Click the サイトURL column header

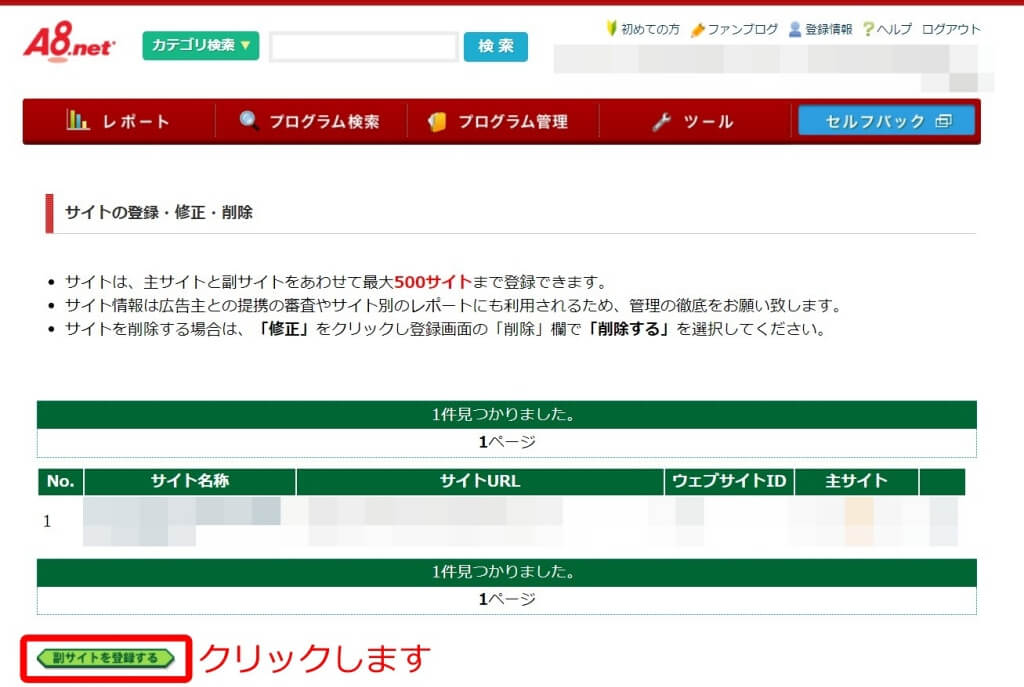[x=480, y=481]
